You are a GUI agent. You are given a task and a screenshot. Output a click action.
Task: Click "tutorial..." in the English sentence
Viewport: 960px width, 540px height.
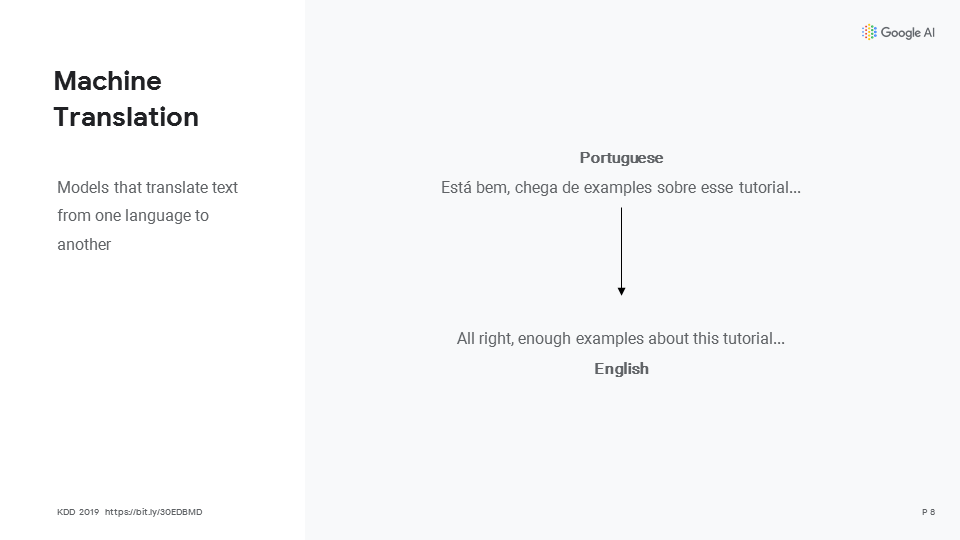click(x=753, y=339)
